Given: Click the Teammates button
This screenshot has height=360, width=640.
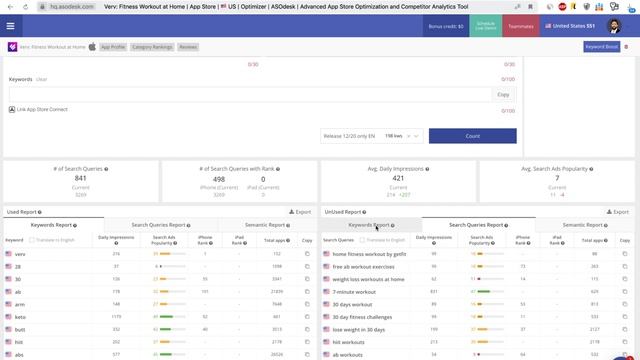Looking at the screenshot, I should [x=521, y=26].
